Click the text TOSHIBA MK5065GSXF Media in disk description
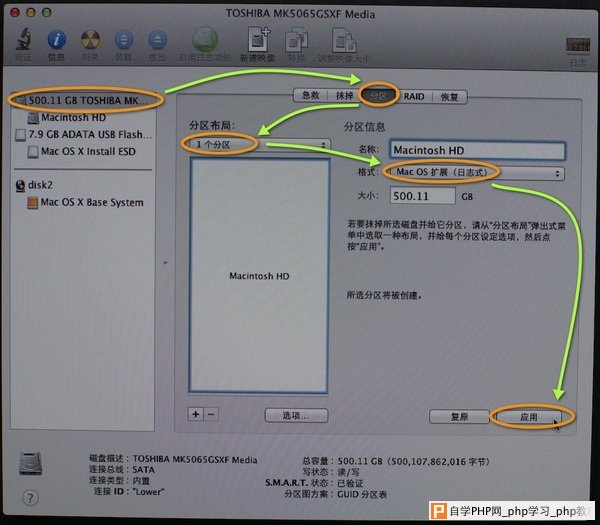This screenshot has width=600, height=525. point(195,459)
